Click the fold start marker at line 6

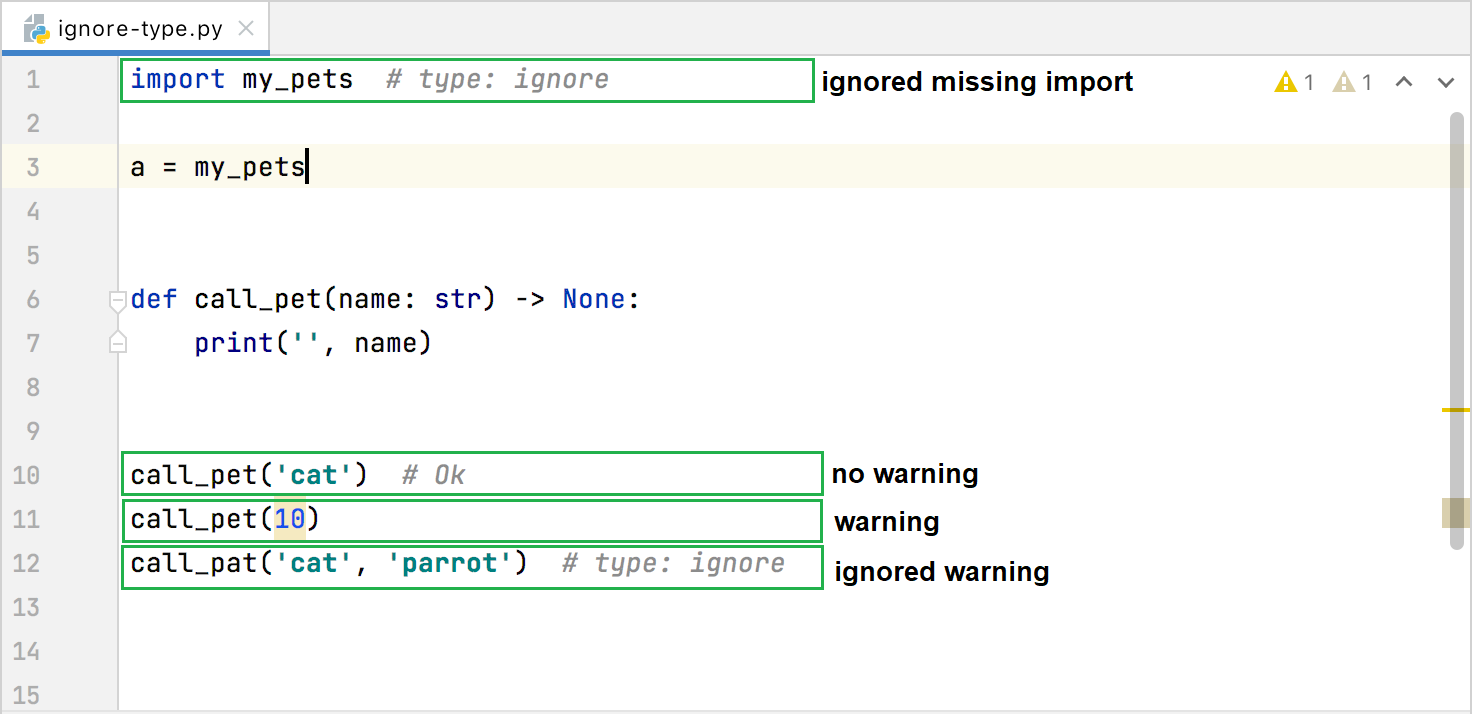pyautogui.click(x=117, y=298)
